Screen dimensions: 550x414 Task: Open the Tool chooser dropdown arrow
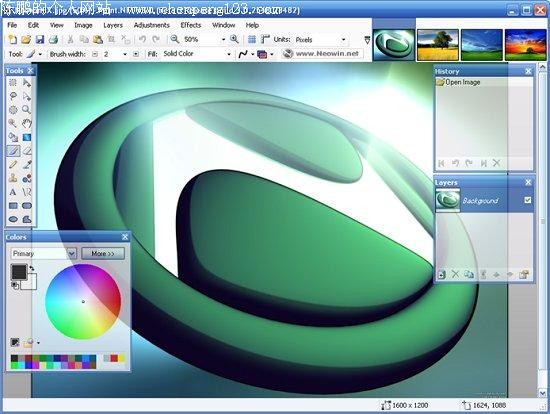coord(40,54)
